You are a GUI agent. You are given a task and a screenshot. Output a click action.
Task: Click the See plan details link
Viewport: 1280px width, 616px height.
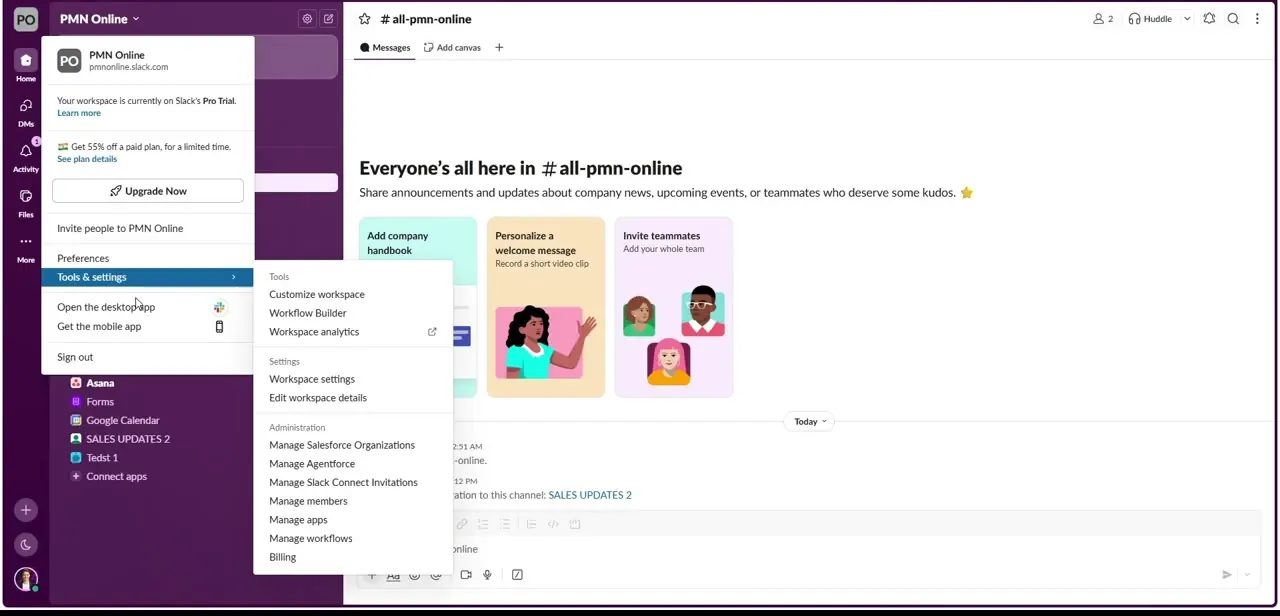(x=87, y=159)
